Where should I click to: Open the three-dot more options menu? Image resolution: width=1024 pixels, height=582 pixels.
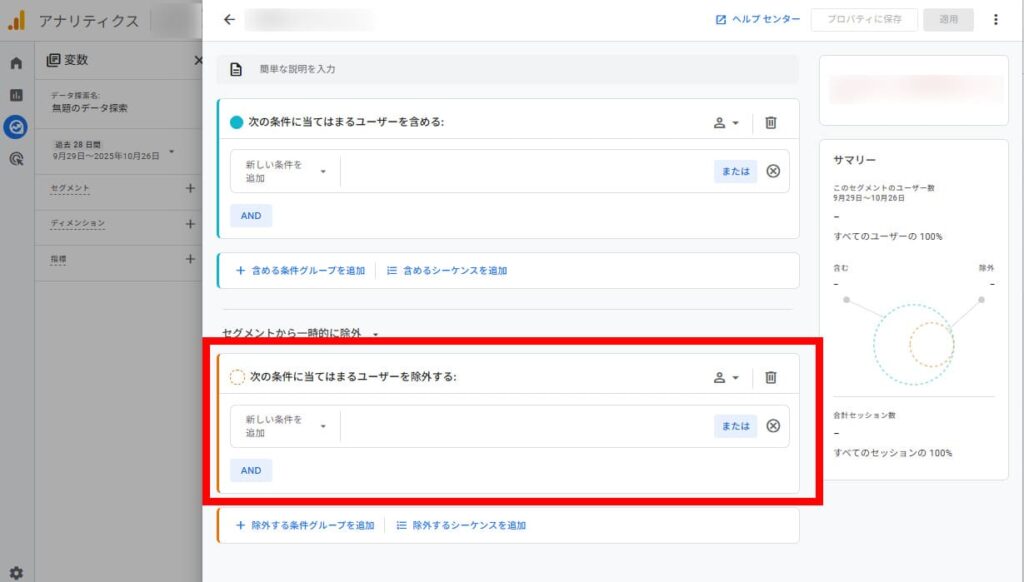click(x=995, y=20)
